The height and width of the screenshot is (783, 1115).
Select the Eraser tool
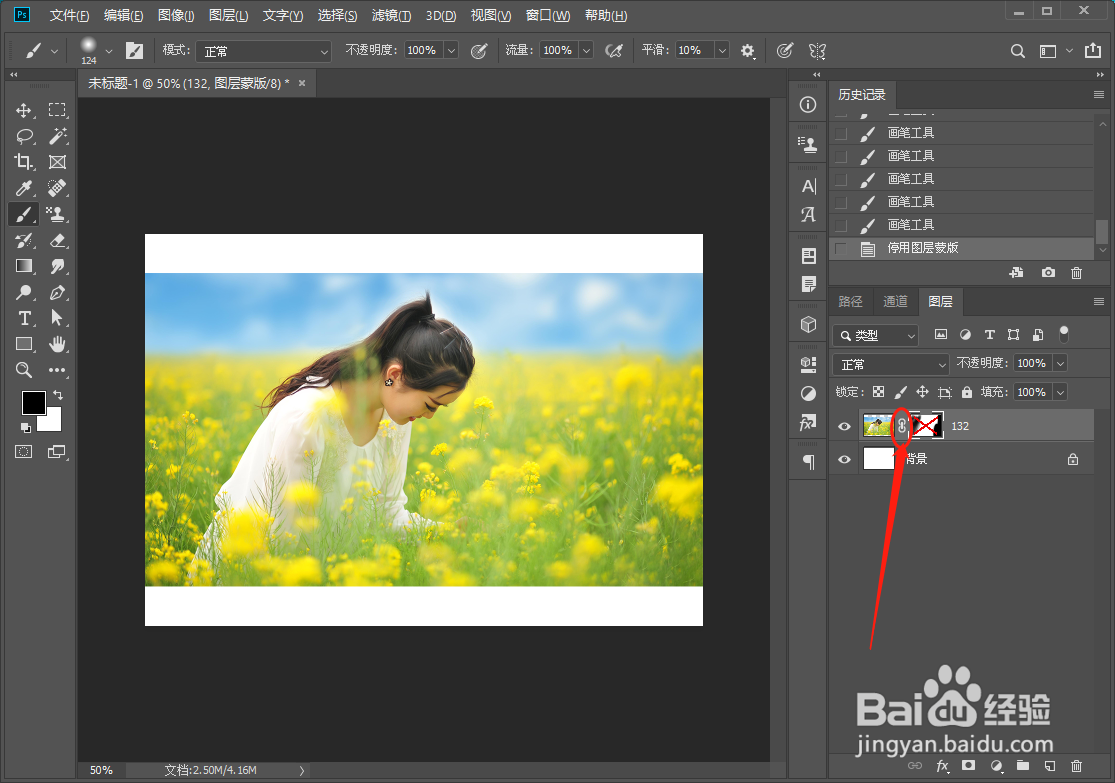coord(57,240)
